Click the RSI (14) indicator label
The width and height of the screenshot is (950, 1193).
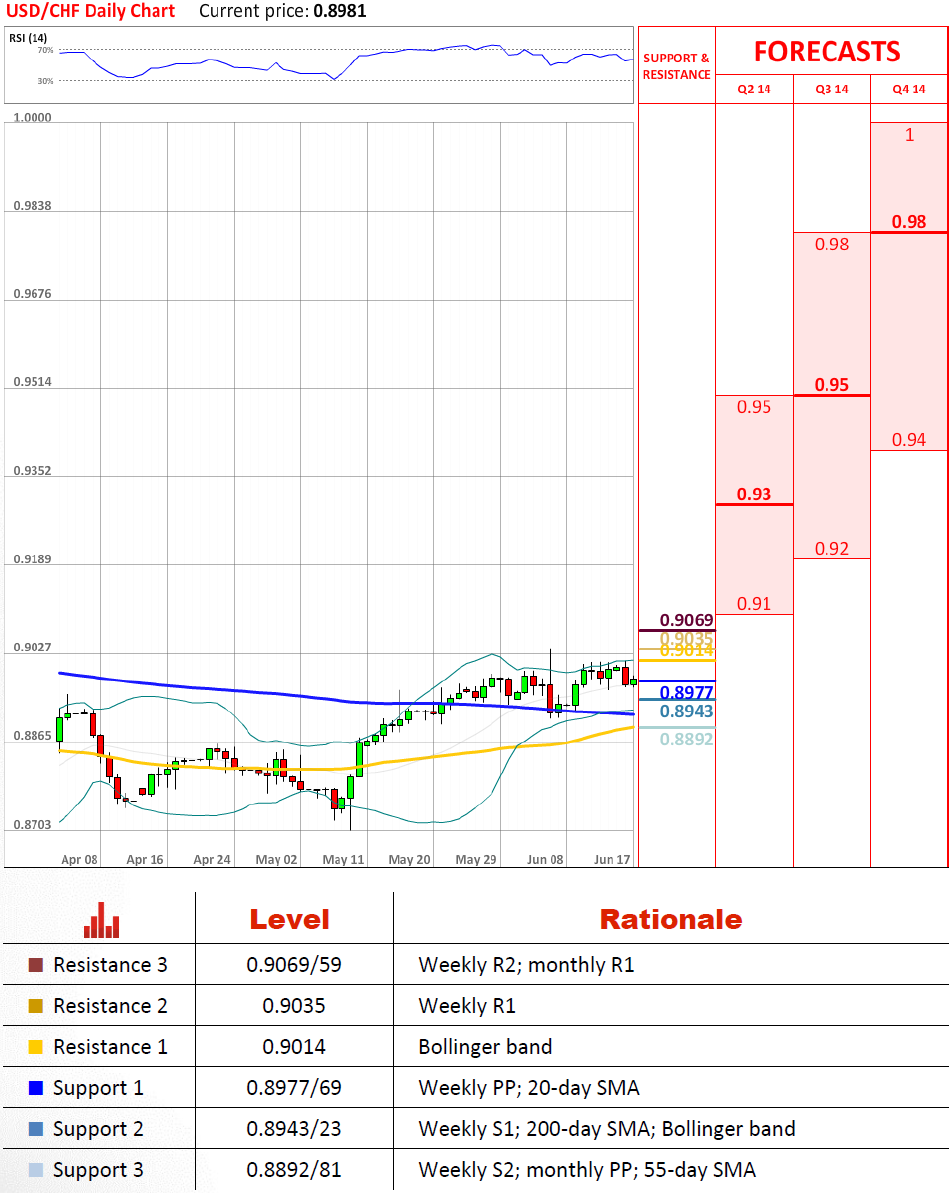pos(28,37)
